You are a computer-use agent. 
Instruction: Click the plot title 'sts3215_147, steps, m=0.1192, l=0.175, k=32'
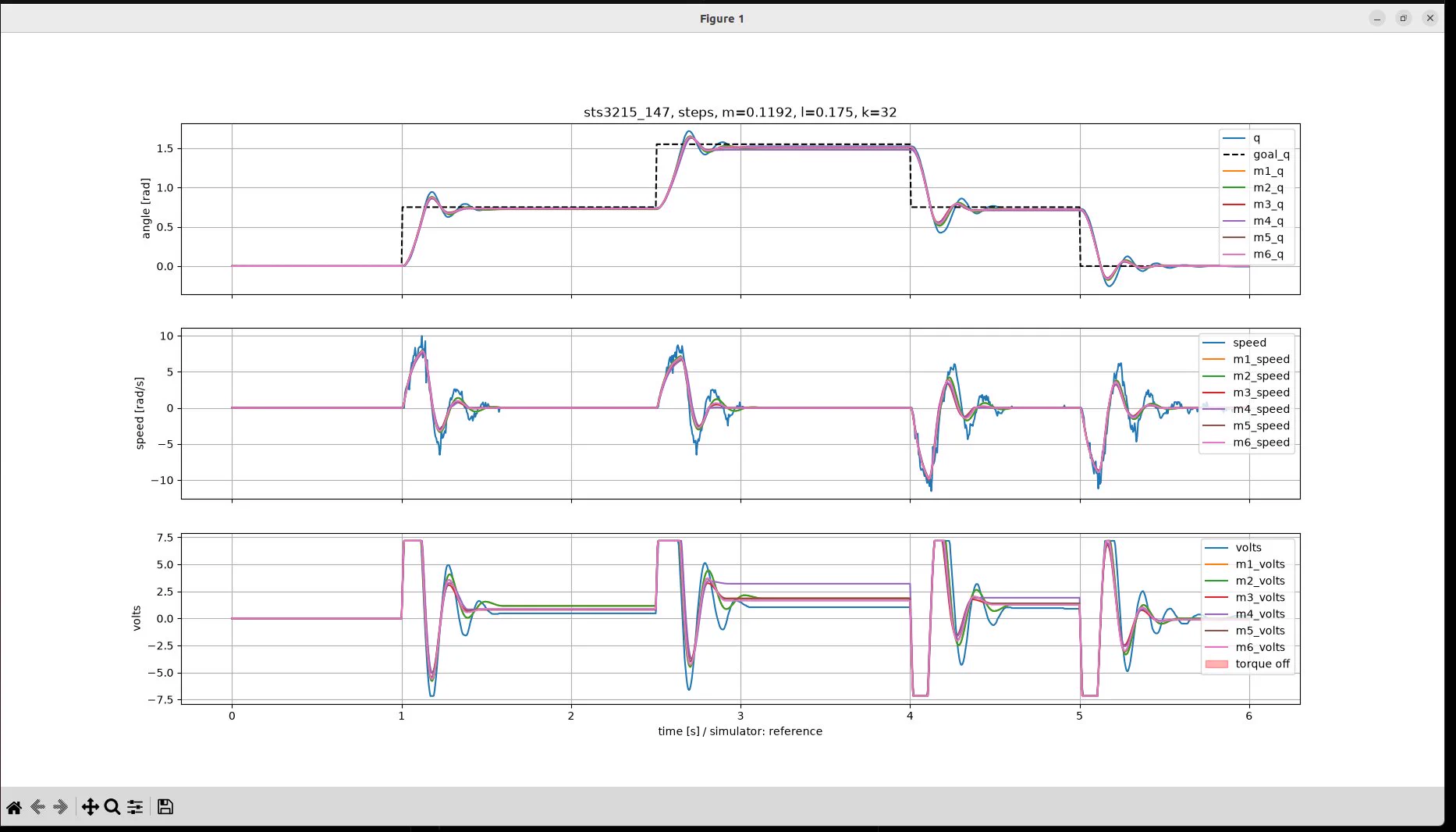point(740,112)
